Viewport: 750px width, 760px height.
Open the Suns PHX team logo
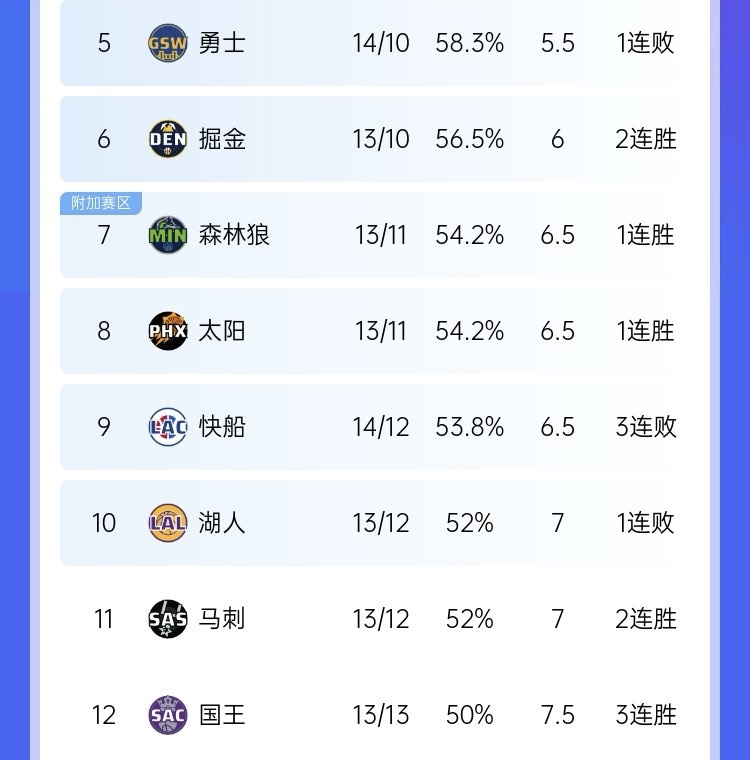168,331
